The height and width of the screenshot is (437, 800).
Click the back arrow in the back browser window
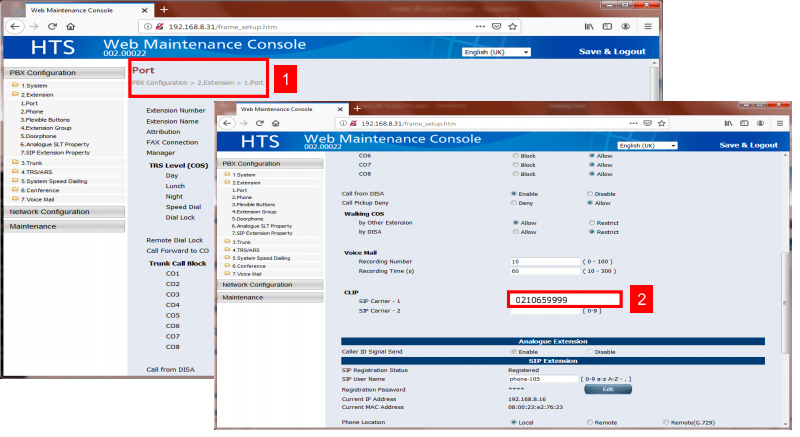click(x=14, y=26)
